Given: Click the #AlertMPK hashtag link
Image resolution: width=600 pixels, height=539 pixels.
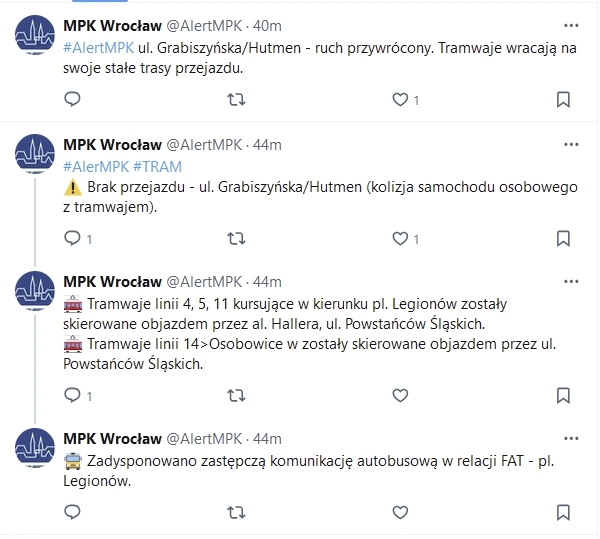Looking at the screenshot, I should [x=97, y=48].
